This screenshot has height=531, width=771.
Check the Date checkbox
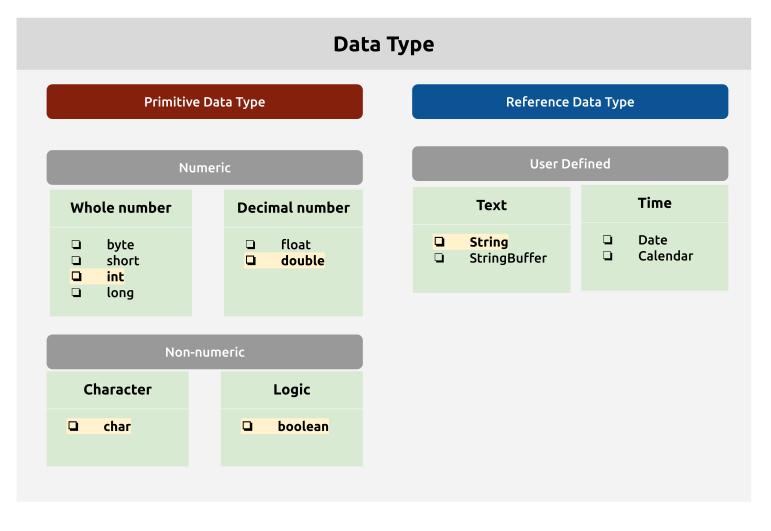607,240
